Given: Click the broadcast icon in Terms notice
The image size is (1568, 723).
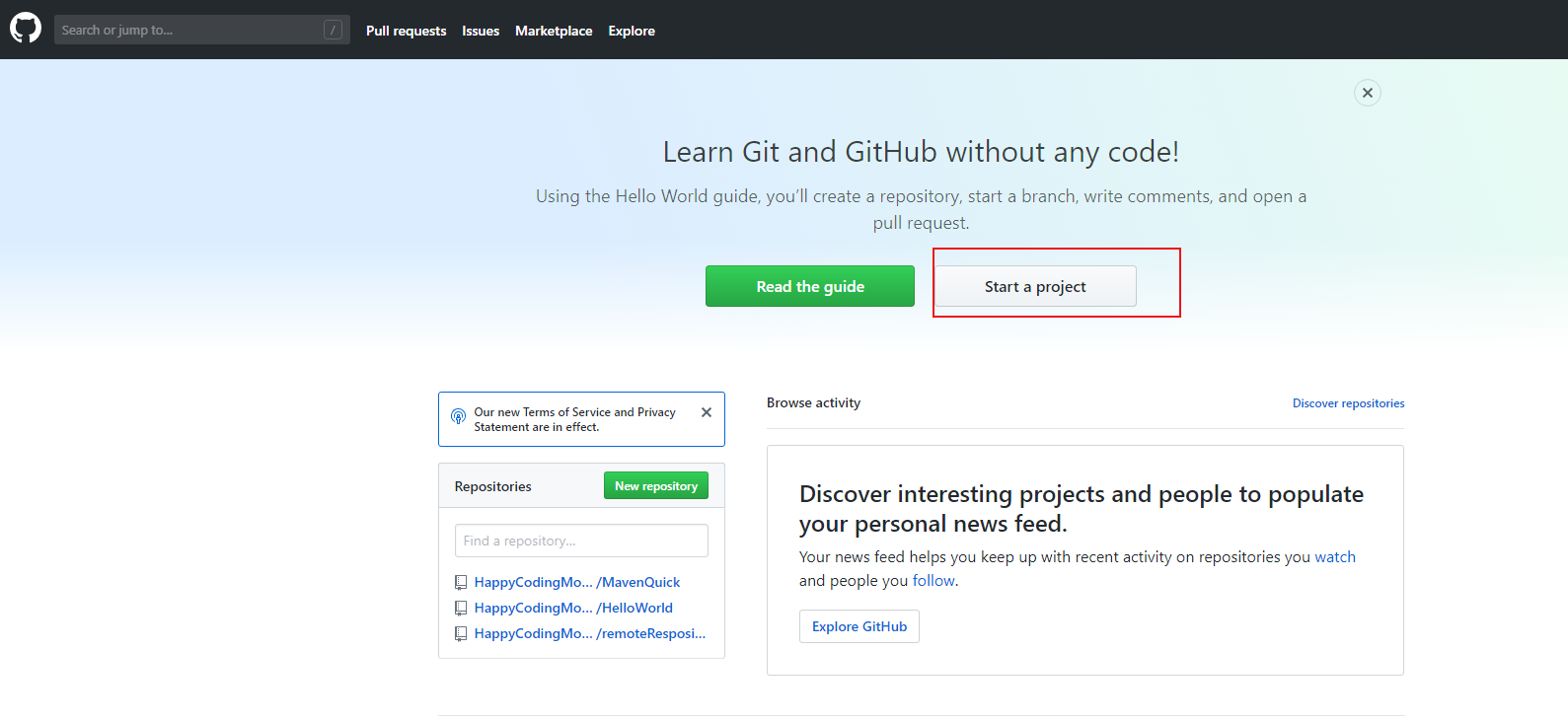Looking at the screenshot, I should [x=458, y=416].
